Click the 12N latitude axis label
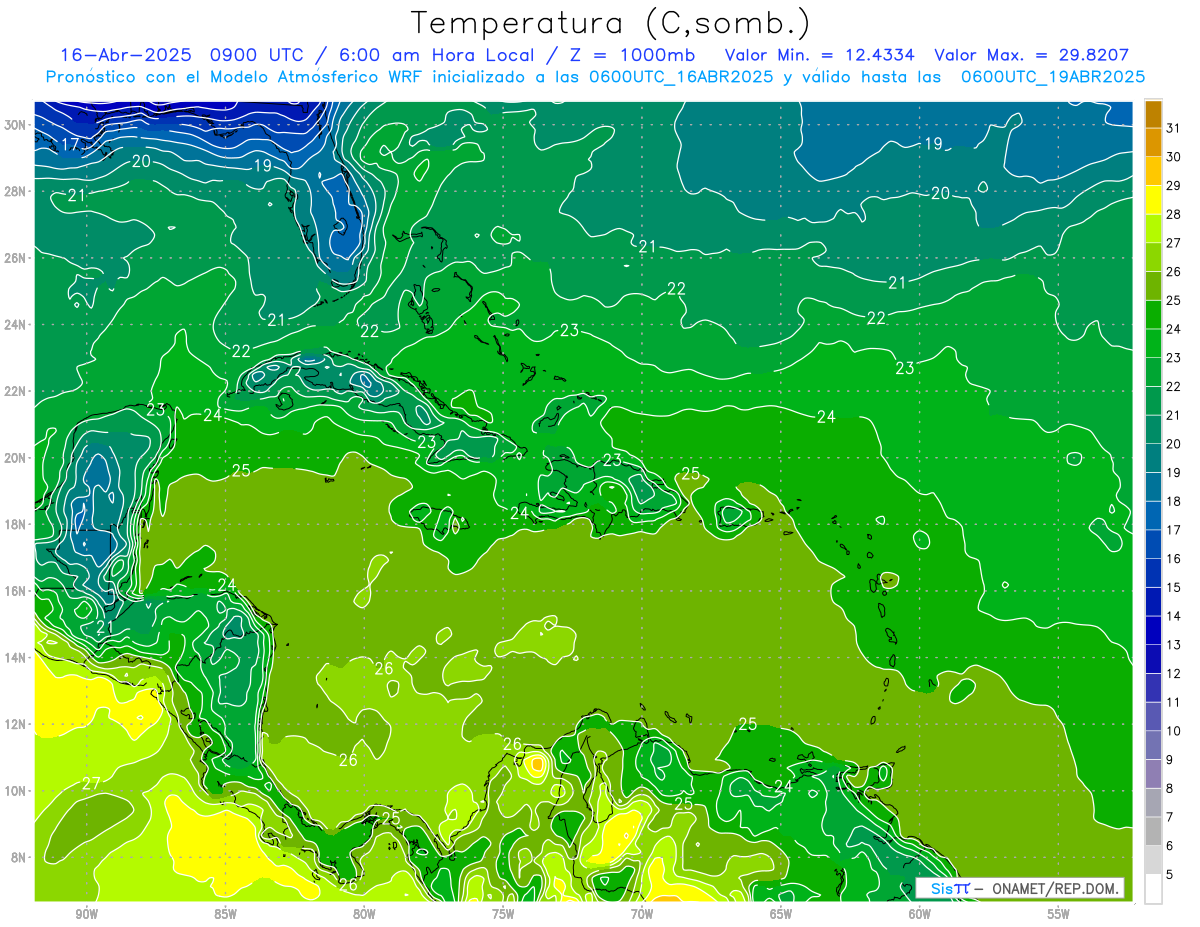 [x=15, y=723]
